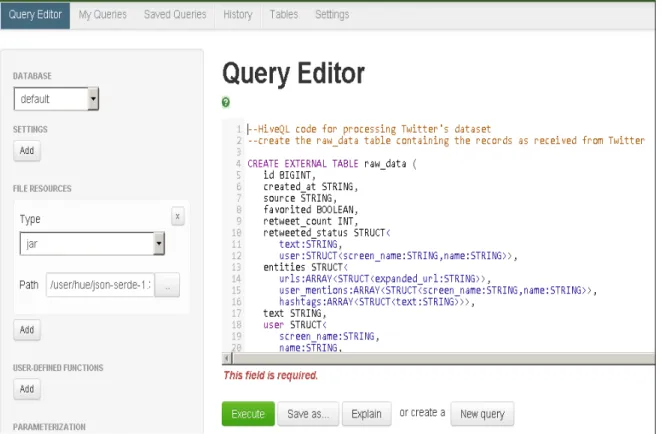This screenshot has width=662, height=434.
Task: Go to the History tab
Action: tap(238, 15)
